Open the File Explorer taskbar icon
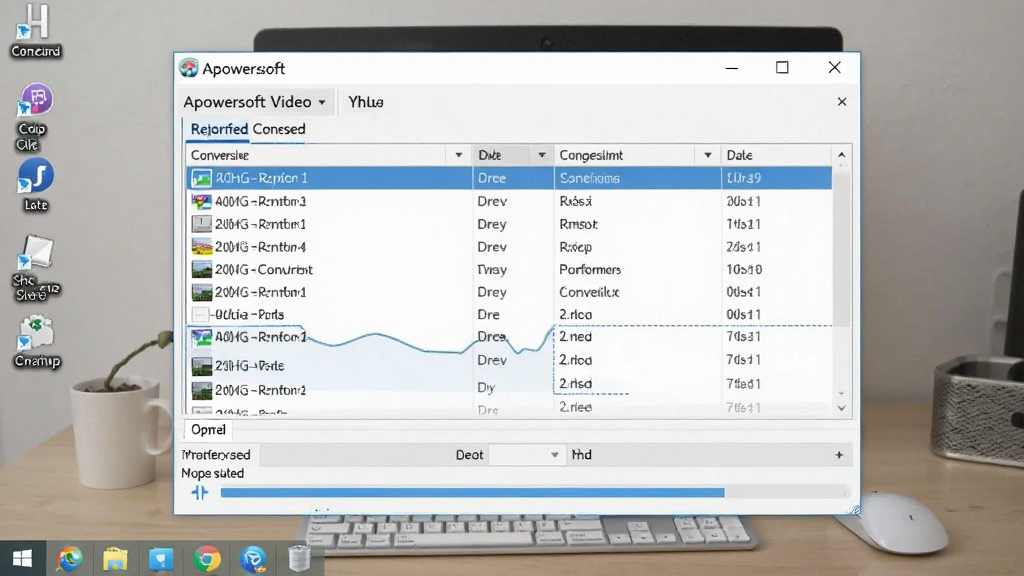The image size is (1024, 576). pyautogui.click(x=115, y=559)
